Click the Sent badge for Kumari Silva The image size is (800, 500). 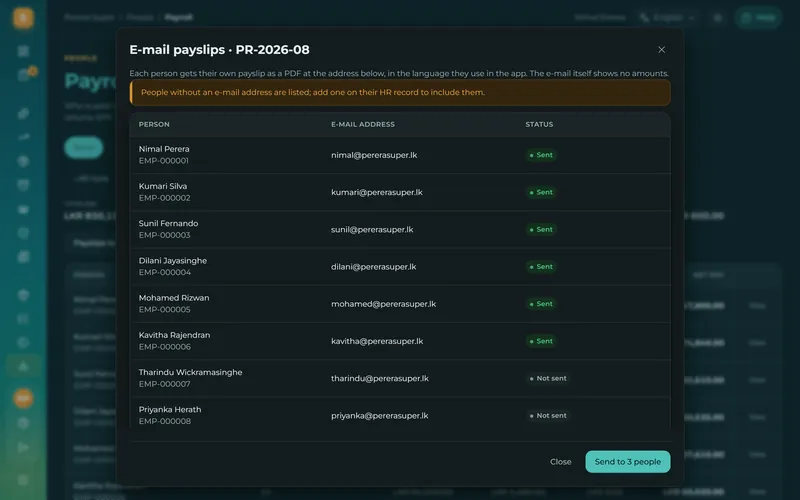point(541,192)
